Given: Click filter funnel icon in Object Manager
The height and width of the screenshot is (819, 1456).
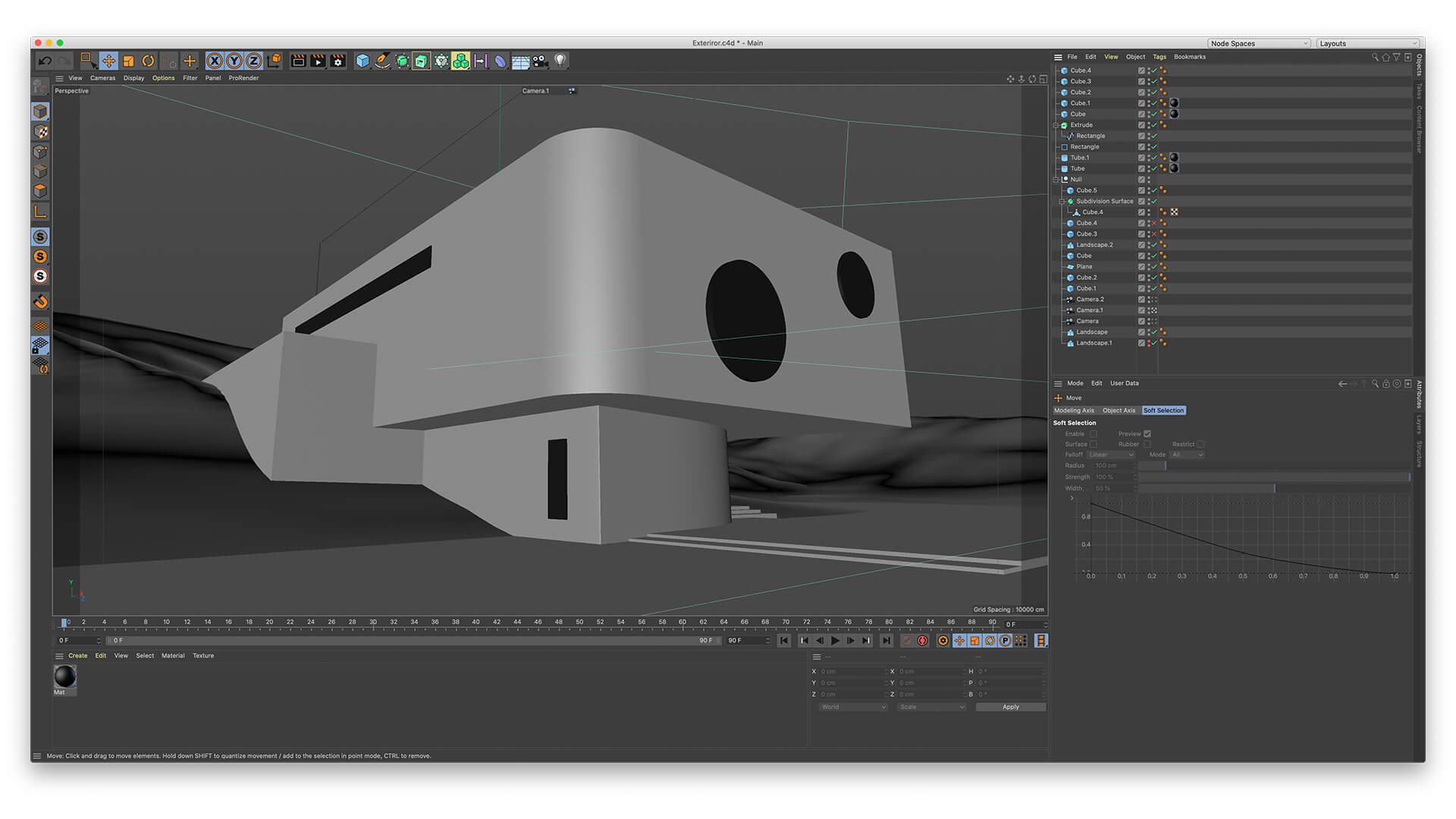Looking at the screenshot, I should point(1397,57).
